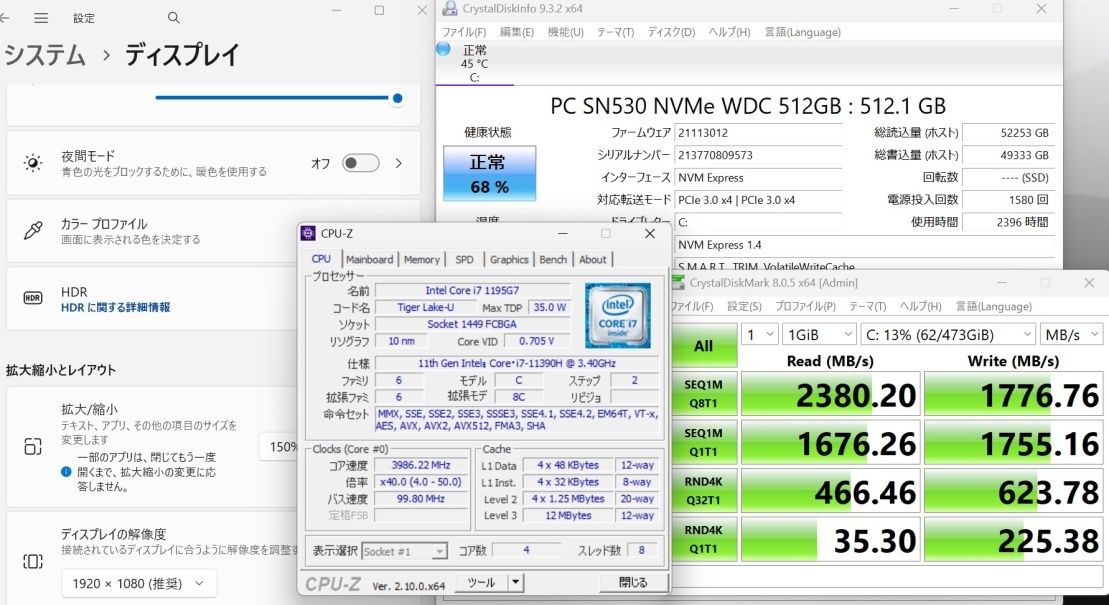Switch to the Mainboard tab in CPU-Z
The height and width of the screenshot is (605, 1109).
(369, 260)
